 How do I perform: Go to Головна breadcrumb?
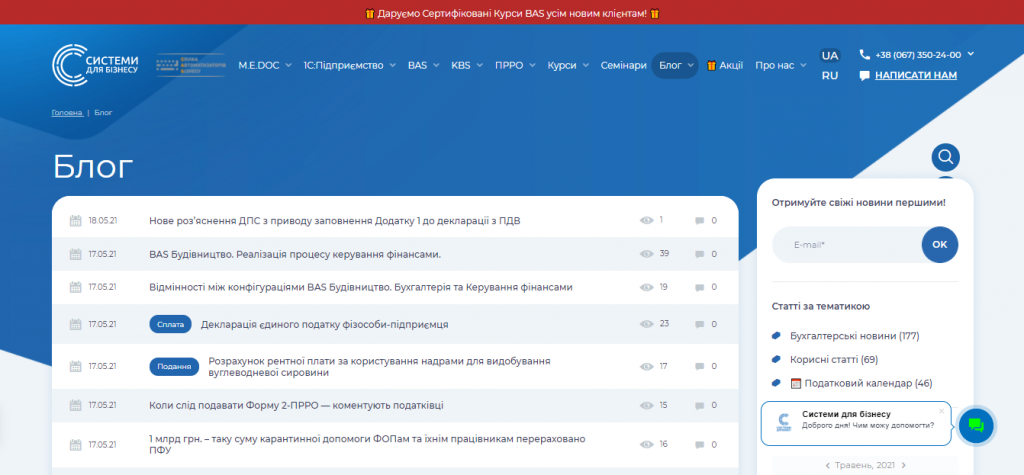[67, 112]
